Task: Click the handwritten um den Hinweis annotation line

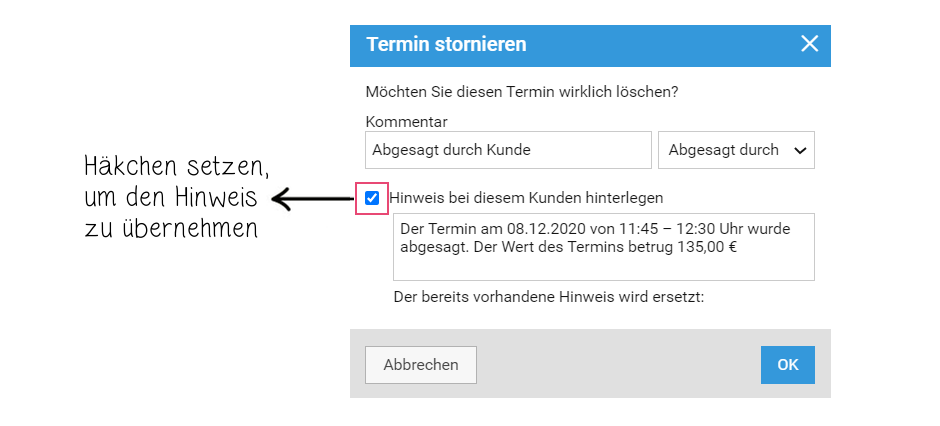Action: click(170, 198)
